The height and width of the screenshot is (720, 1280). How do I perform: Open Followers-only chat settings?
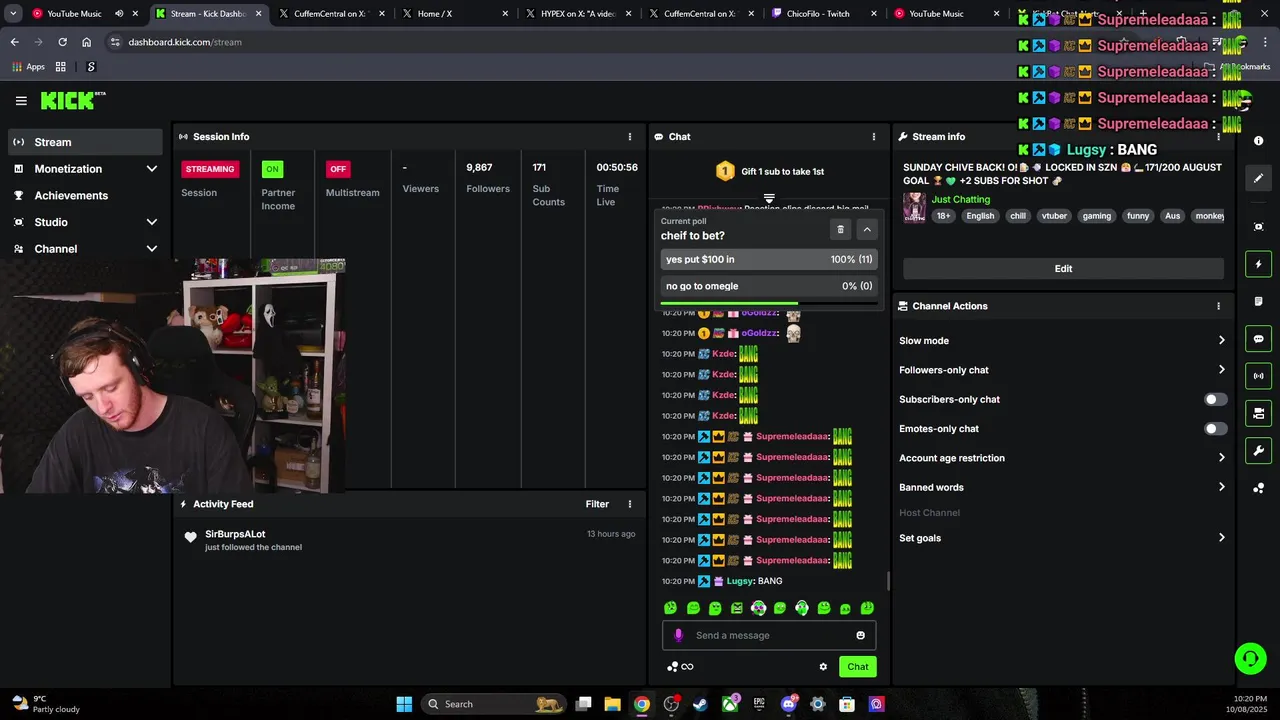[1062, 370]
